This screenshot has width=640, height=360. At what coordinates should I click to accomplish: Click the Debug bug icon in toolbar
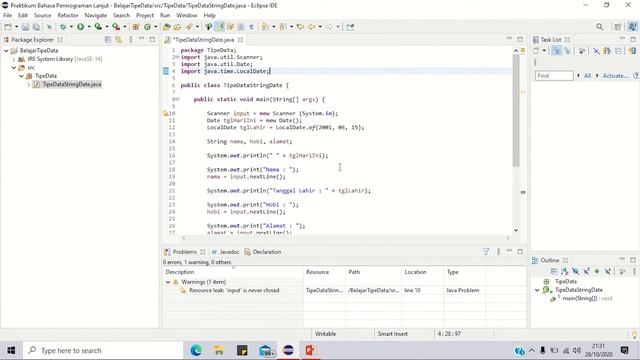pyautogui.click(x=63, y=27)
